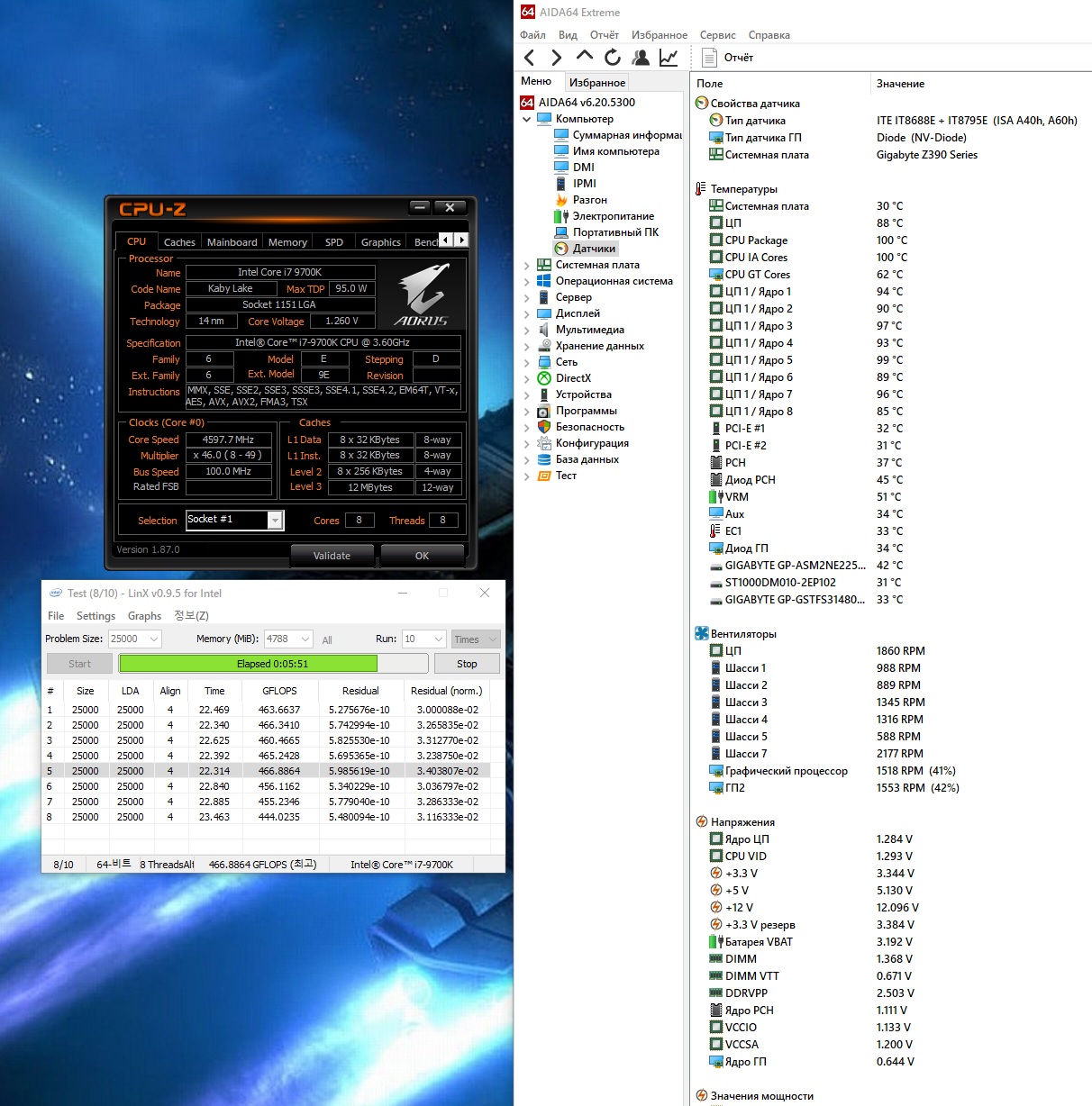
Task: Open the Сервис menu in AIDA64
Action: (x=717, y=35)
